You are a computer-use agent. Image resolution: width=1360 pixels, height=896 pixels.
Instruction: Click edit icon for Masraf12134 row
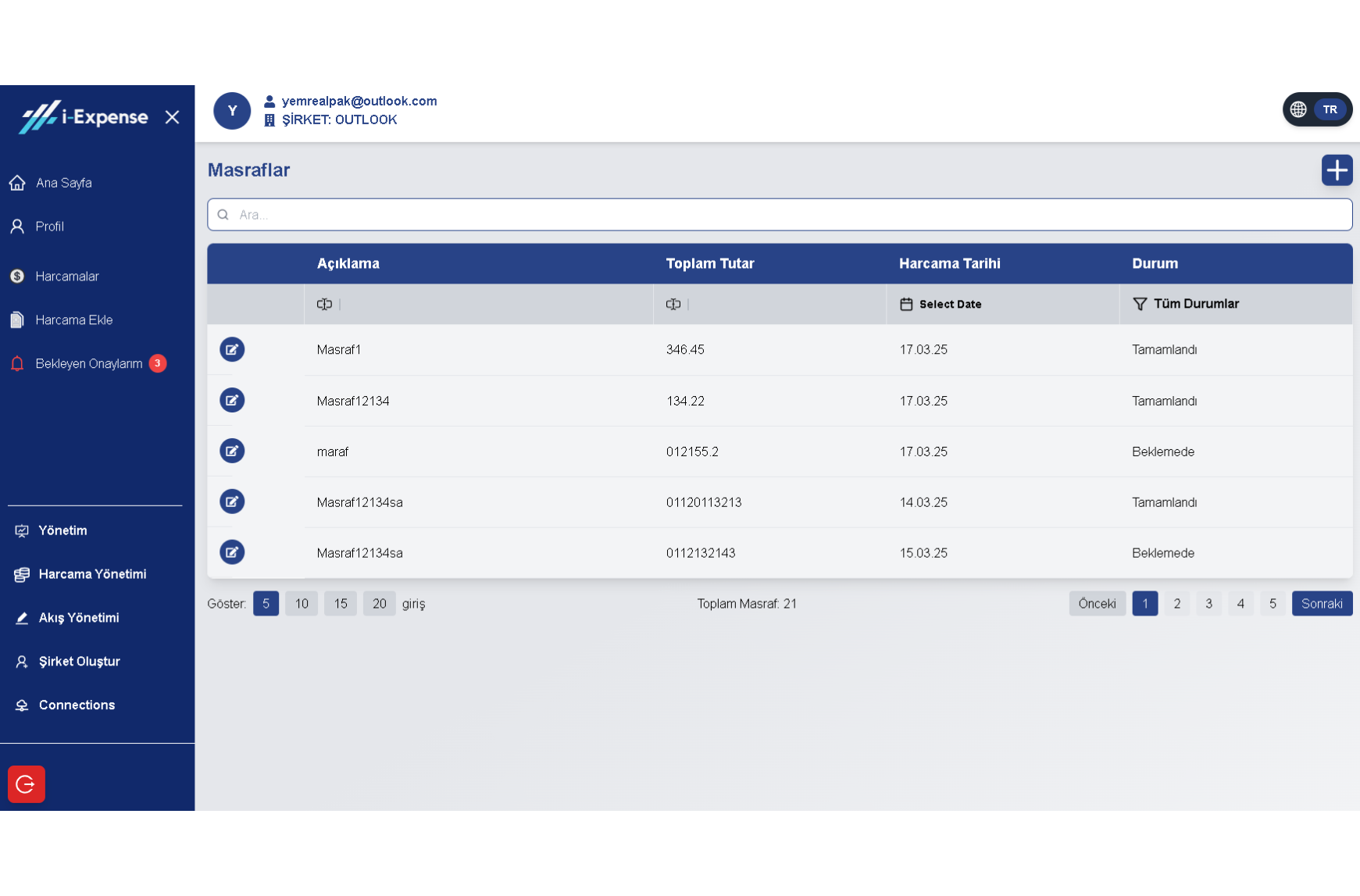(x=232, y=400)
